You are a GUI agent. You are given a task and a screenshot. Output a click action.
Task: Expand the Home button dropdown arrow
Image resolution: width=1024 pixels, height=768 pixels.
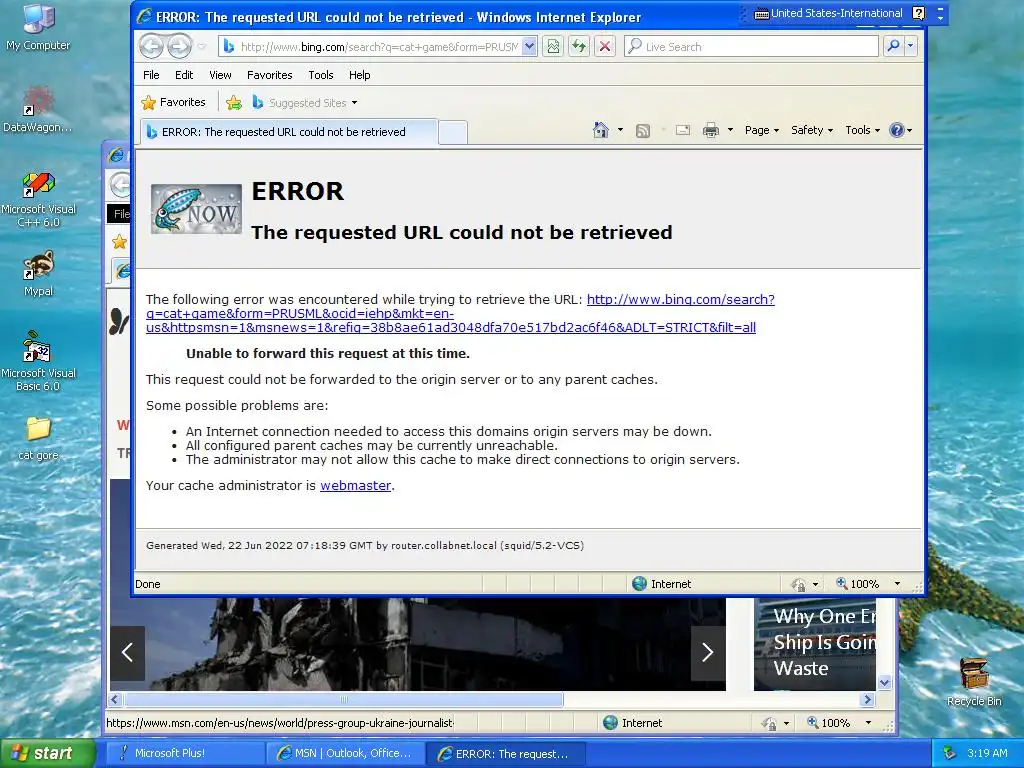tap(620, 130)
